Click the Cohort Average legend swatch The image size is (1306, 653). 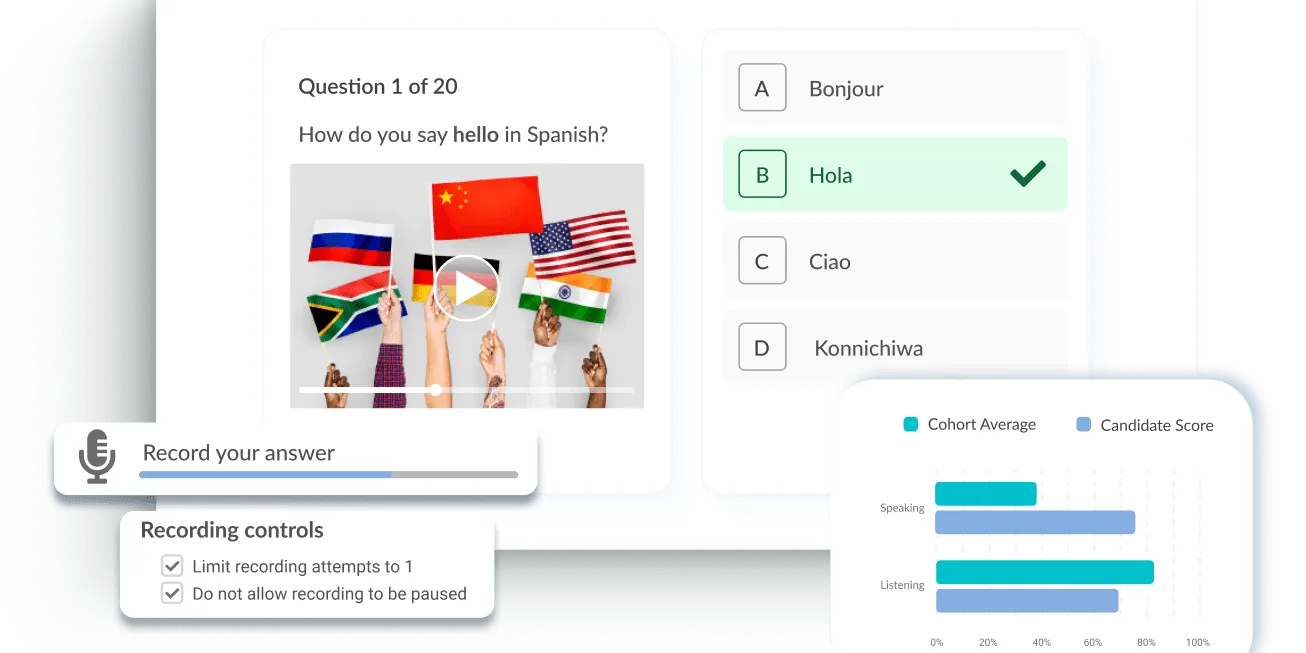point(910,424)
